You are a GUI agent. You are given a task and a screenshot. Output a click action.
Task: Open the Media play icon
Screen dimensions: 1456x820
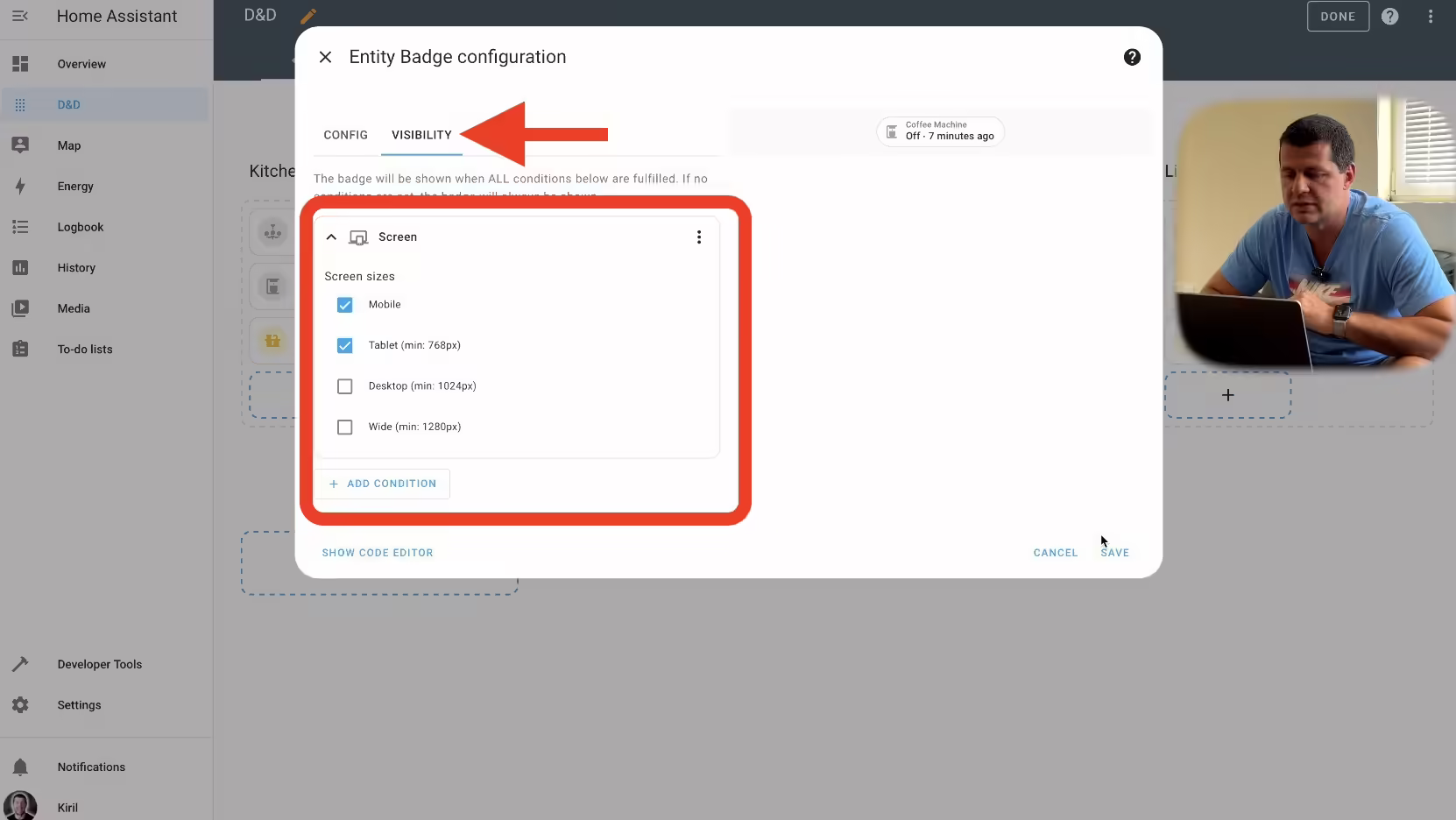click(x=20, y=308)
